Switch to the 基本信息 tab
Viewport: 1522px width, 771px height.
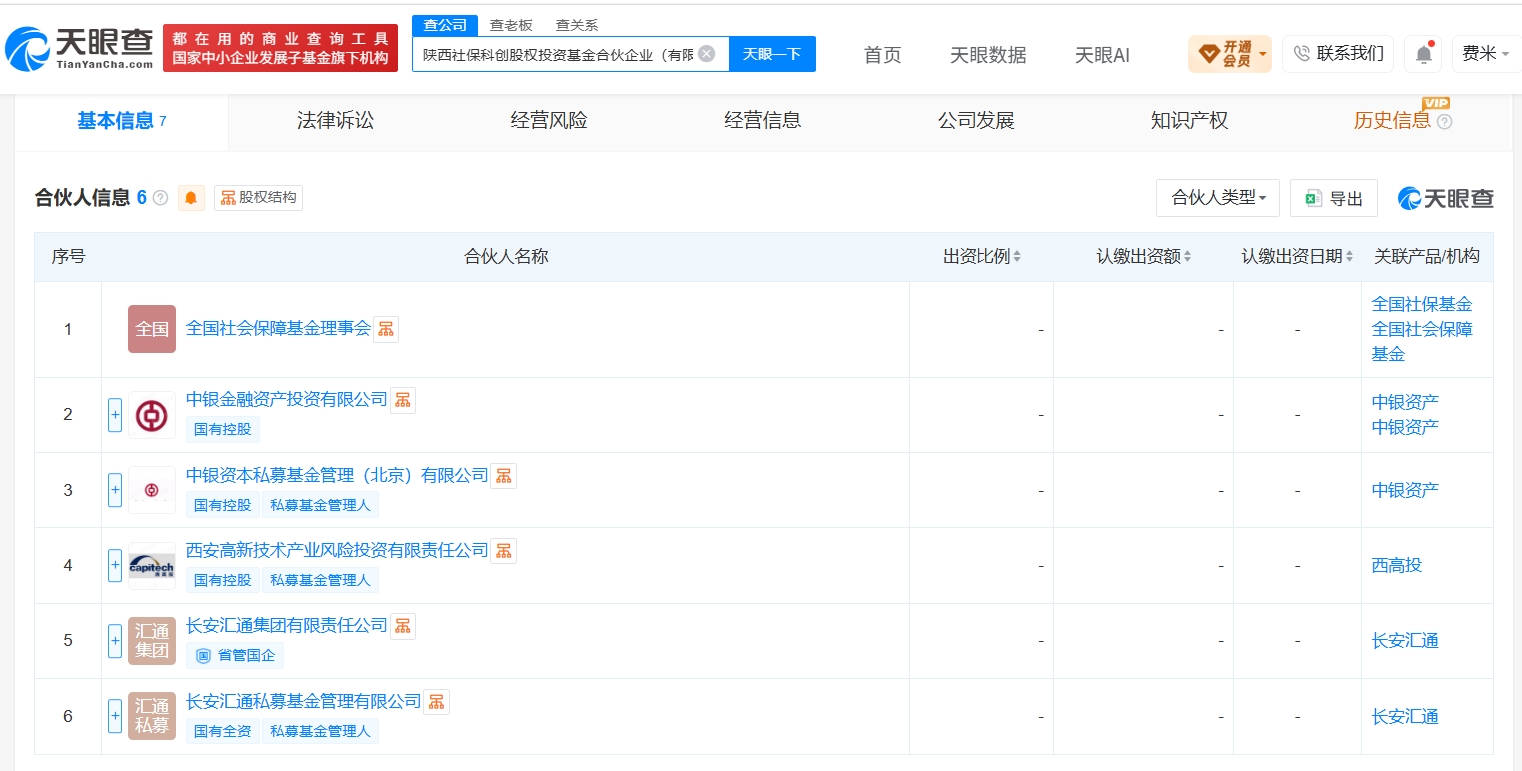(x=122, y=121)
